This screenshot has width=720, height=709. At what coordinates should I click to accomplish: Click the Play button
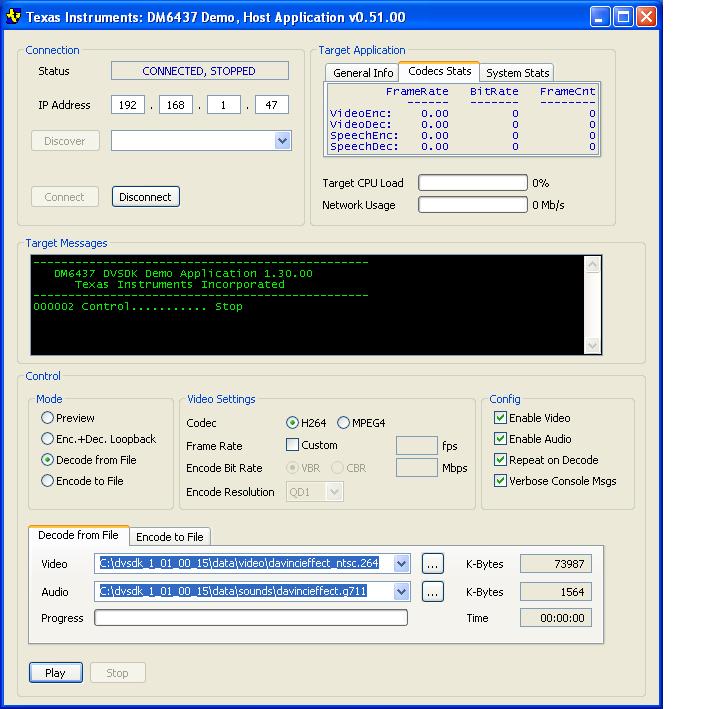[x=56, y=673]
